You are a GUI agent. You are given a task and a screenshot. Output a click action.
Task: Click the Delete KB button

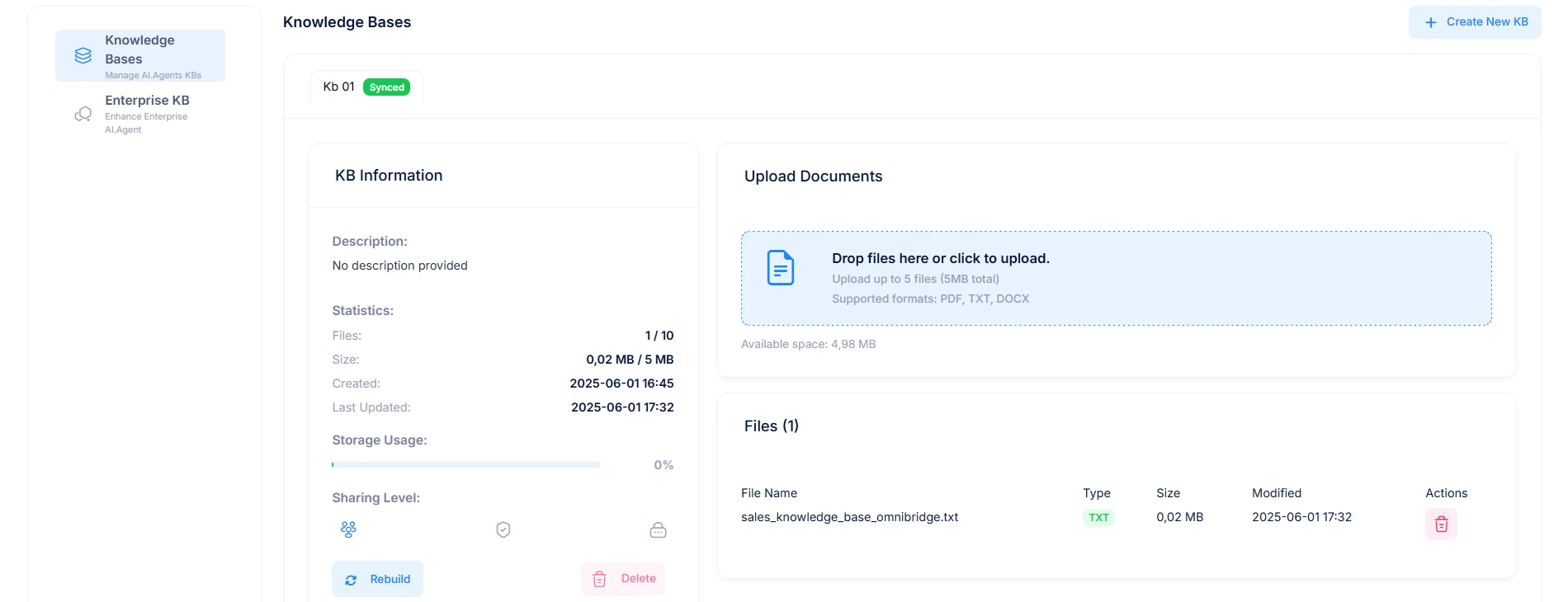click(x=623, y=579)
